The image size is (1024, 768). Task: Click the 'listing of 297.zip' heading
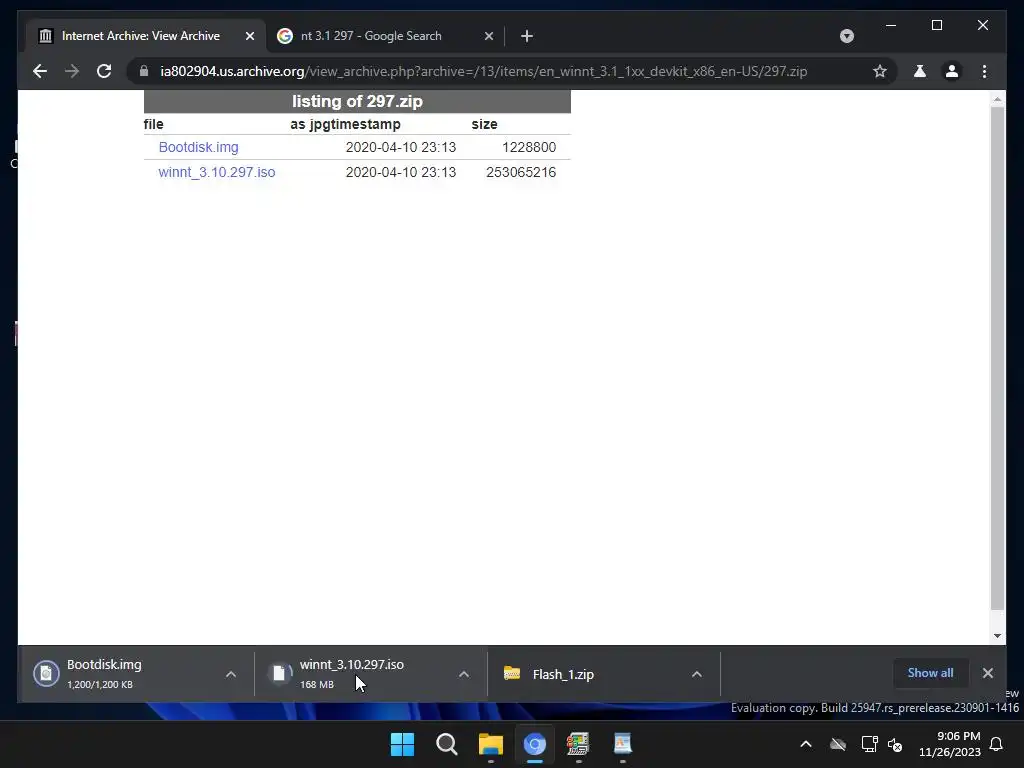pos(357,101)
